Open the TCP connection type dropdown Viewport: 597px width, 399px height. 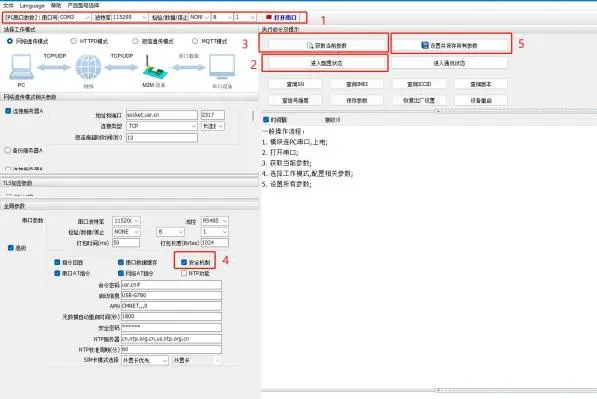tap(162, 126)
